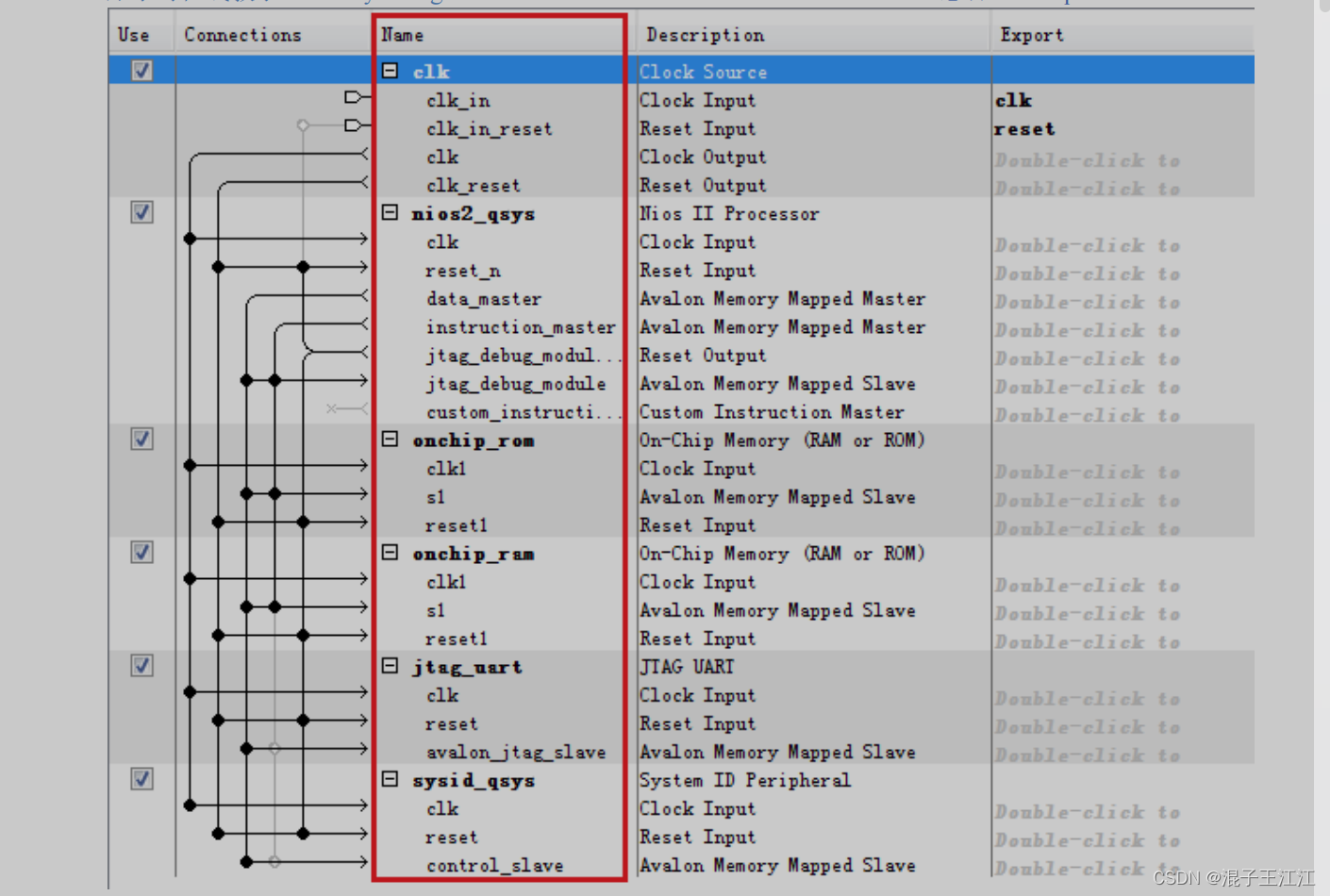
Task: Click the exported name clk
Action: [x=1014, y=100]
